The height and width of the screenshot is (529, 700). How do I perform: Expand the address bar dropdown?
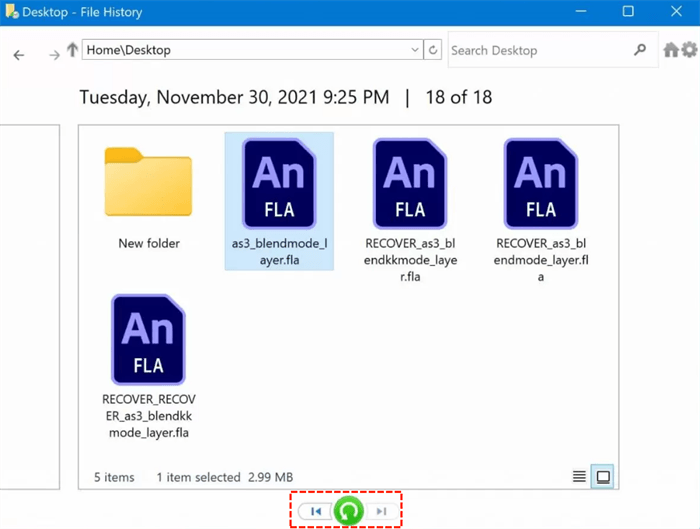pyautogui.click(x=415, y=50)
